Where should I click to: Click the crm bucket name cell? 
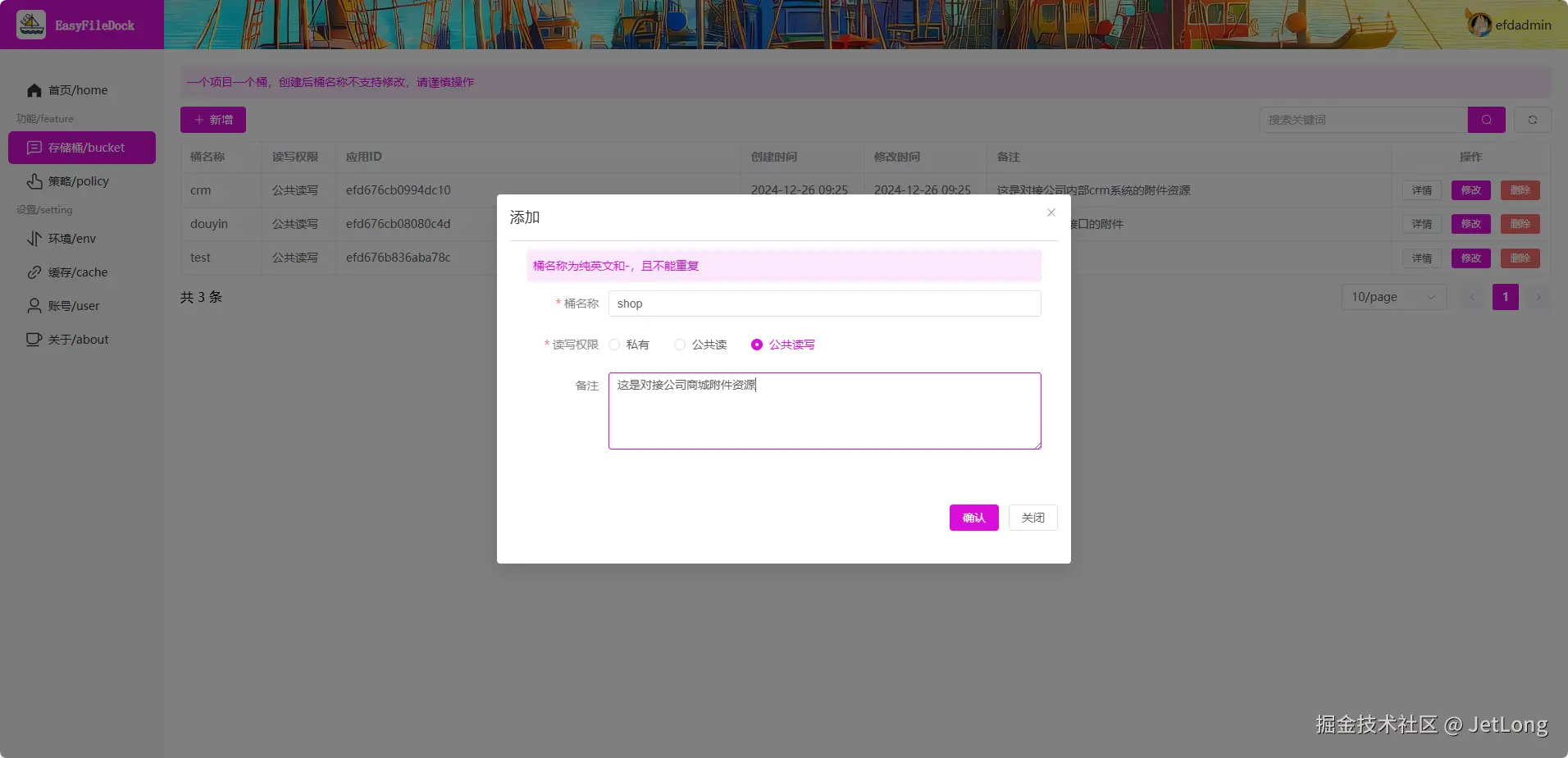pyautogui.click(x=201, y=190)
